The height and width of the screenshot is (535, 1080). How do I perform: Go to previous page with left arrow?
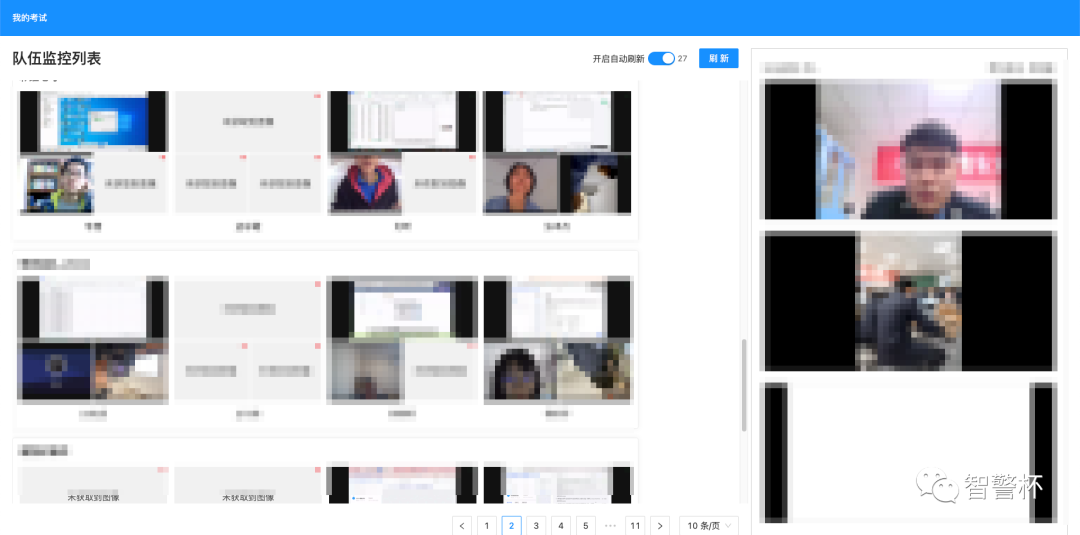pyautogui.click(x=461, y=526)
